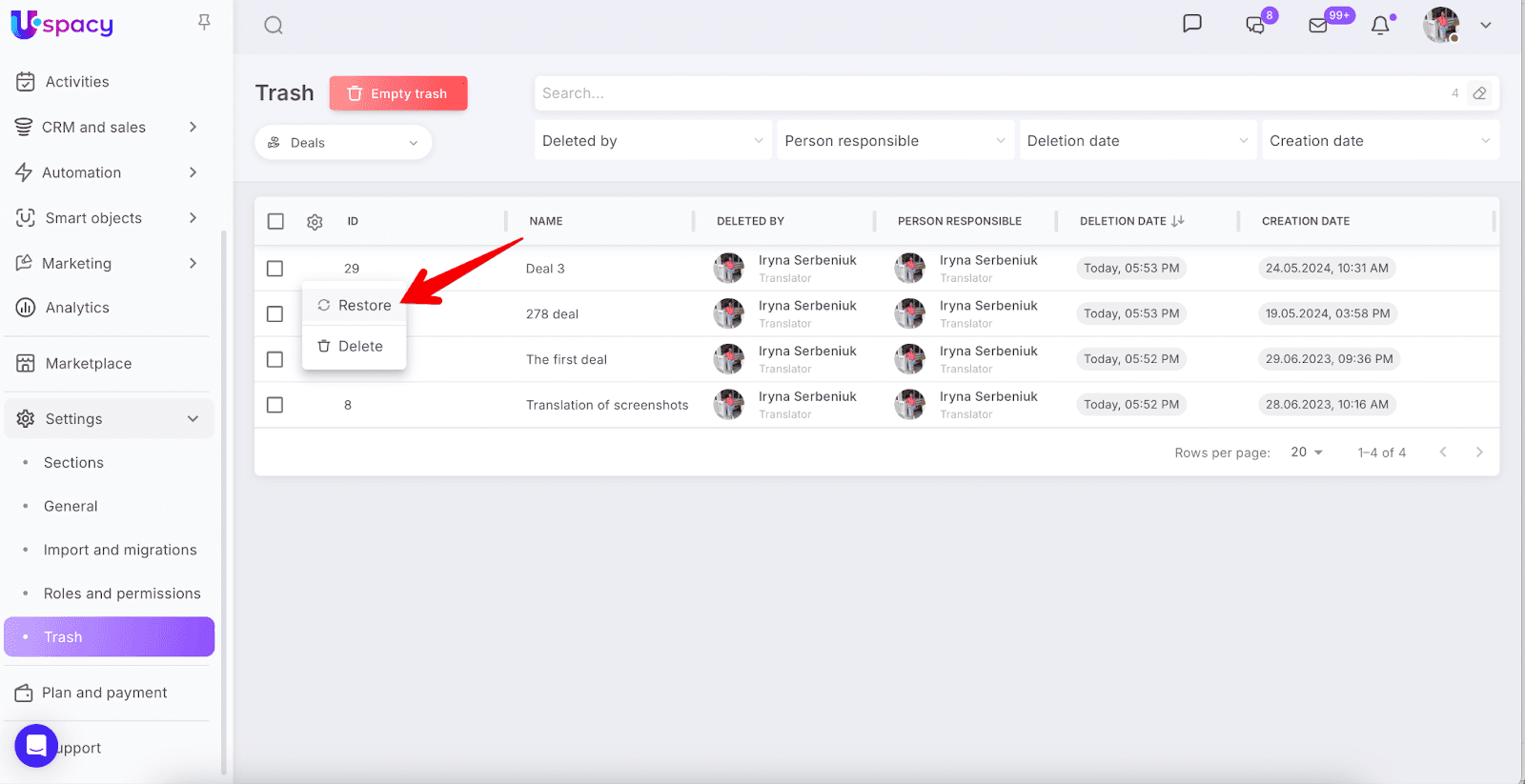Open the email inbox icon with 99+ badge
The image size is (1525, 784).
(x=1318, y=26)
